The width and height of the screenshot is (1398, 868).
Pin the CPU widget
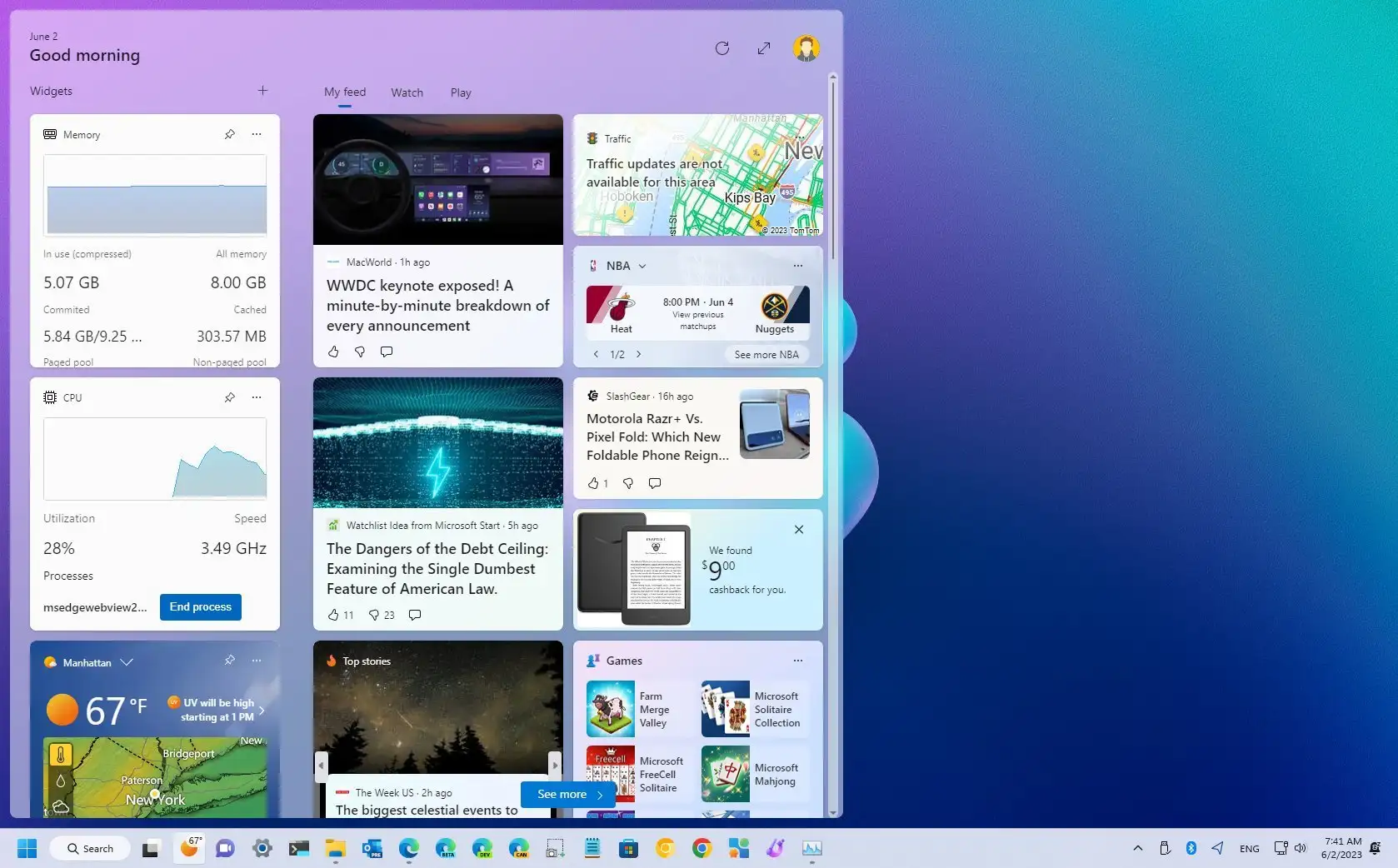229,397
